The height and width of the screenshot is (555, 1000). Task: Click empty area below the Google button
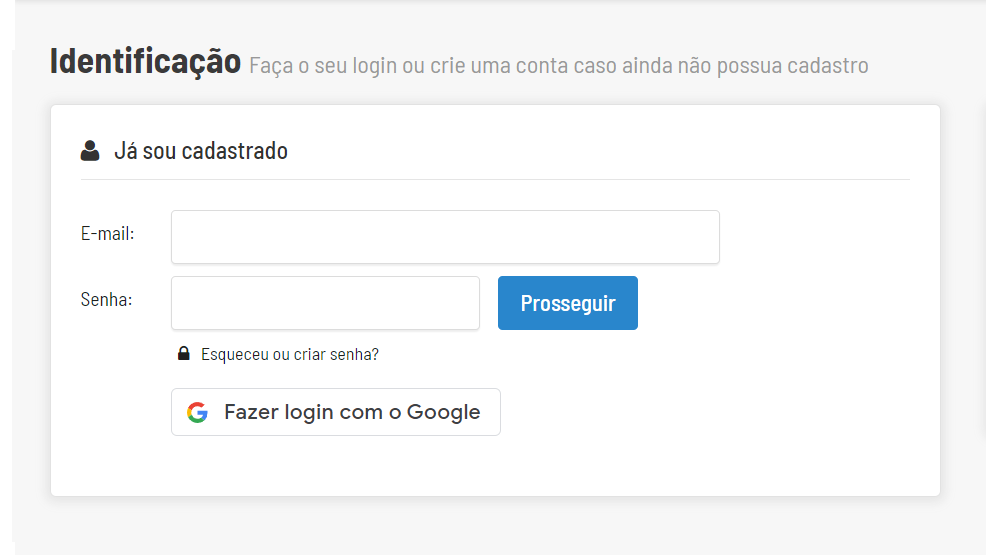[335, 465]
